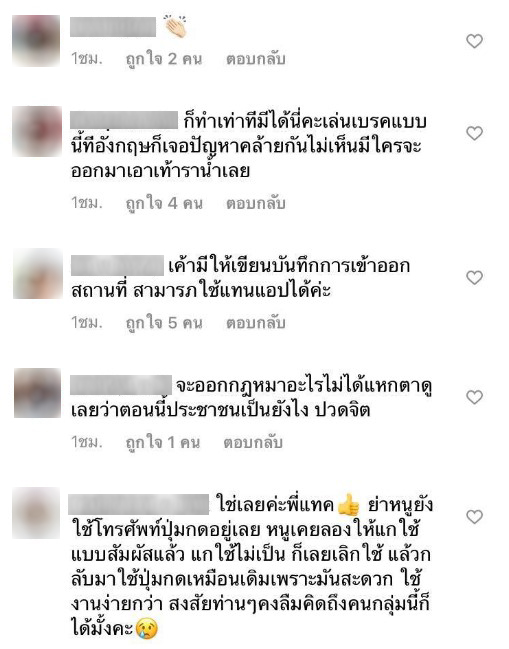Screen dimensions: 509x649
Task: Open blurred username before ใช่เลยค่ะพี่แทค
Action: pos(139,505)
